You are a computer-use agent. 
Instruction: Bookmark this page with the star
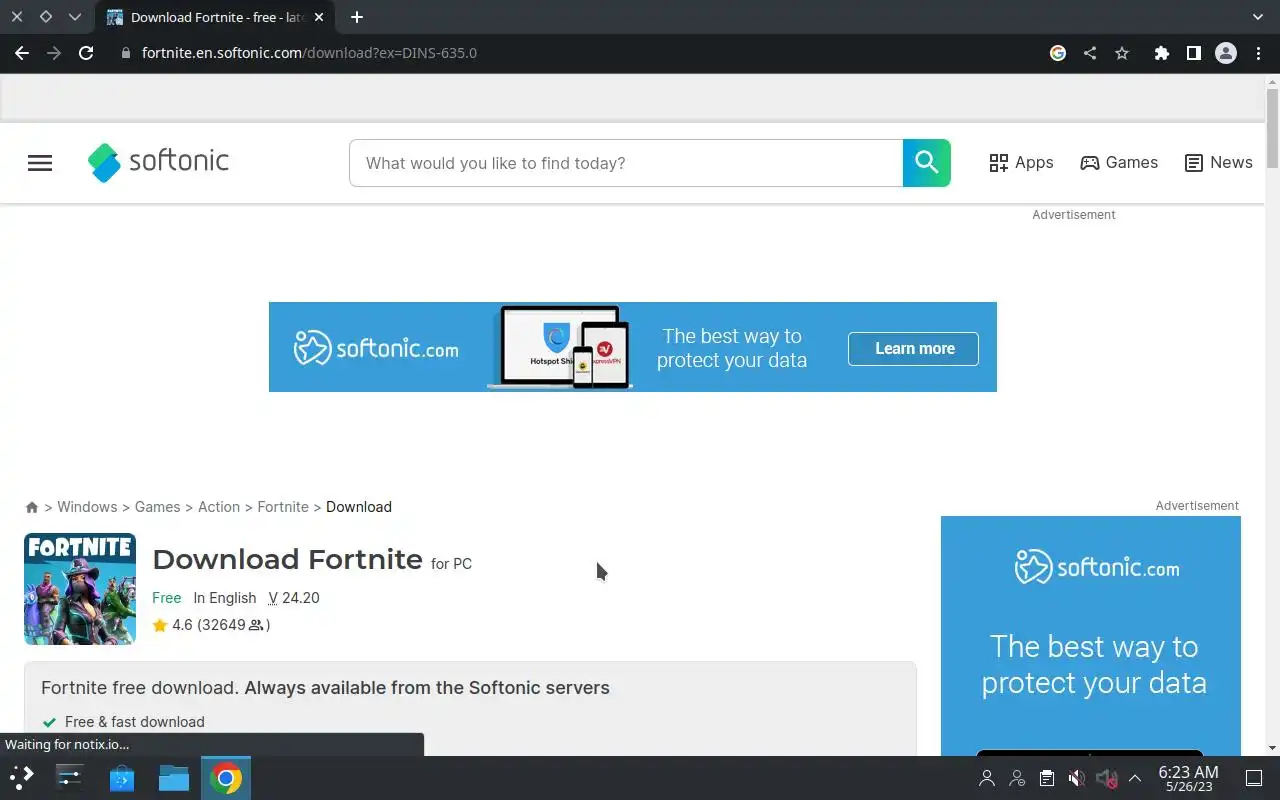pyautogui.click(x=1122, y=53)
